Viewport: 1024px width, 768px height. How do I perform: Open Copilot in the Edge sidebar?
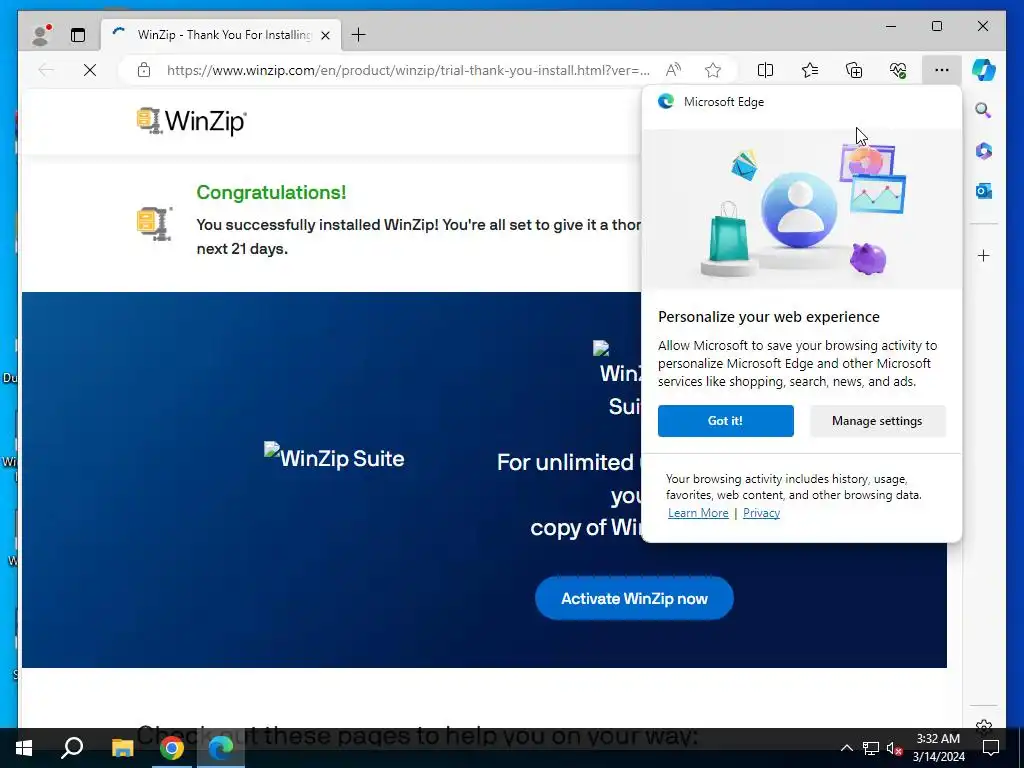point(984,69)
